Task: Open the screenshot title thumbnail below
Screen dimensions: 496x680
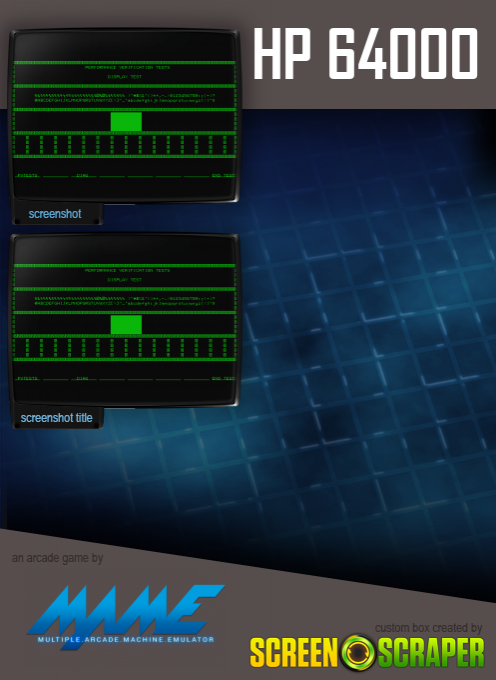Action: point(124,320)
